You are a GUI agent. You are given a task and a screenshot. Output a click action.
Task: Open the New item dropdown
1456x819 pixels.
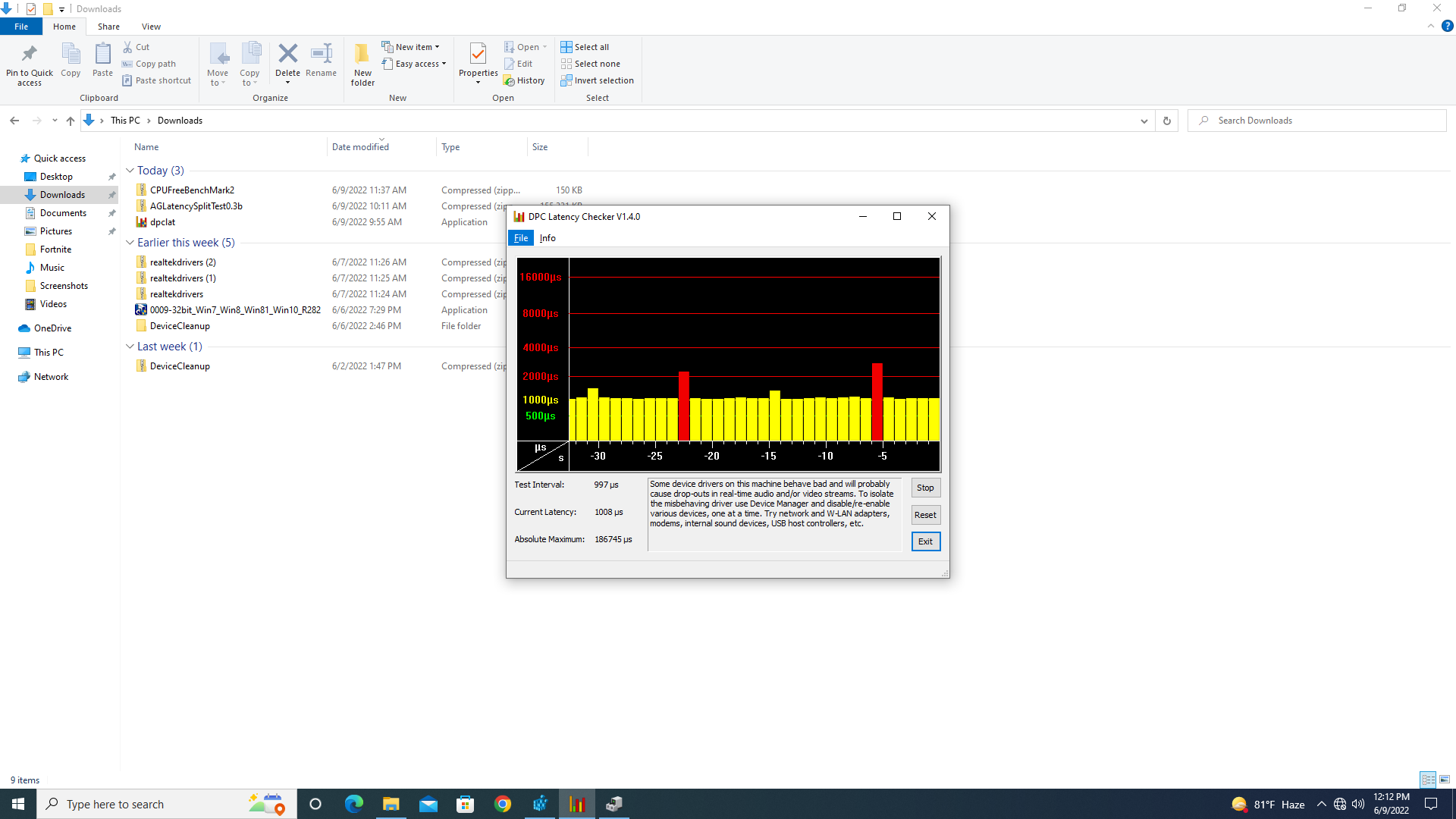410,47
